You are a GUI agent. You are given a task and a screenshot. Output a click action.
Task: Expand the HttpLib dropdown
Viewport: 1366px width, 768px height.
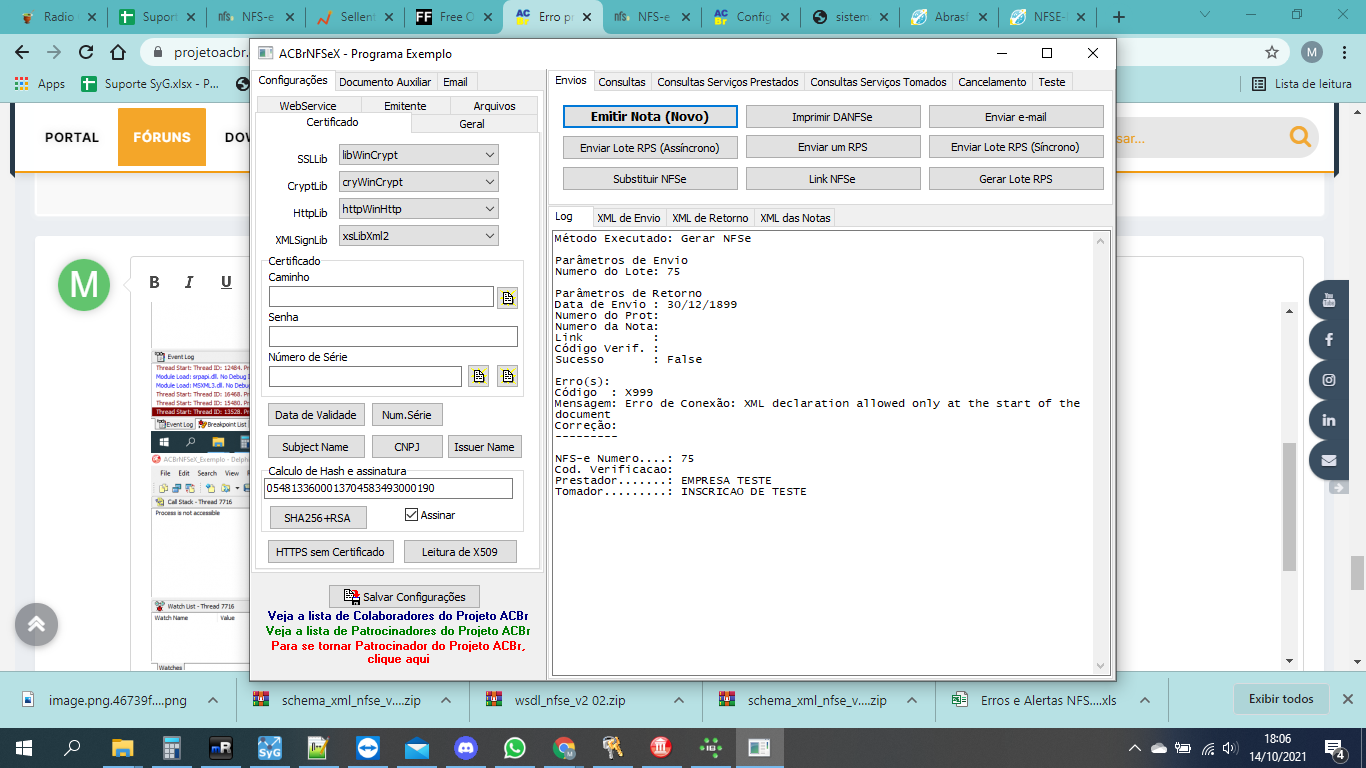click(x=489, y=209)
